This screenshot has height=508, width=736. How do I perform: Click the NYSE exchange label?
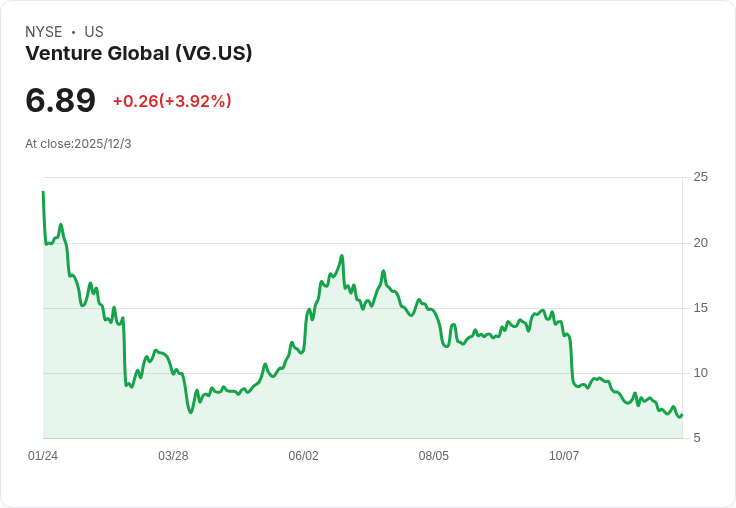44,32
